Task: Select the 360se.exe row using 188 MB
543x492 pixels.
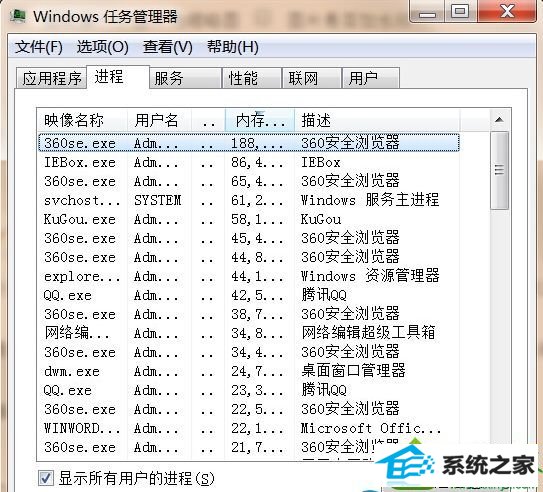Action: [x=249, y=143]
